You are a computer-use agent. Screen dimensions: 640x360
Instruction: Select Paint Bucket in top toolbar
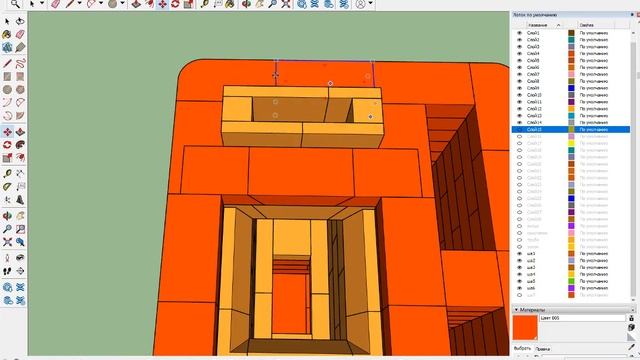[230, 4]
